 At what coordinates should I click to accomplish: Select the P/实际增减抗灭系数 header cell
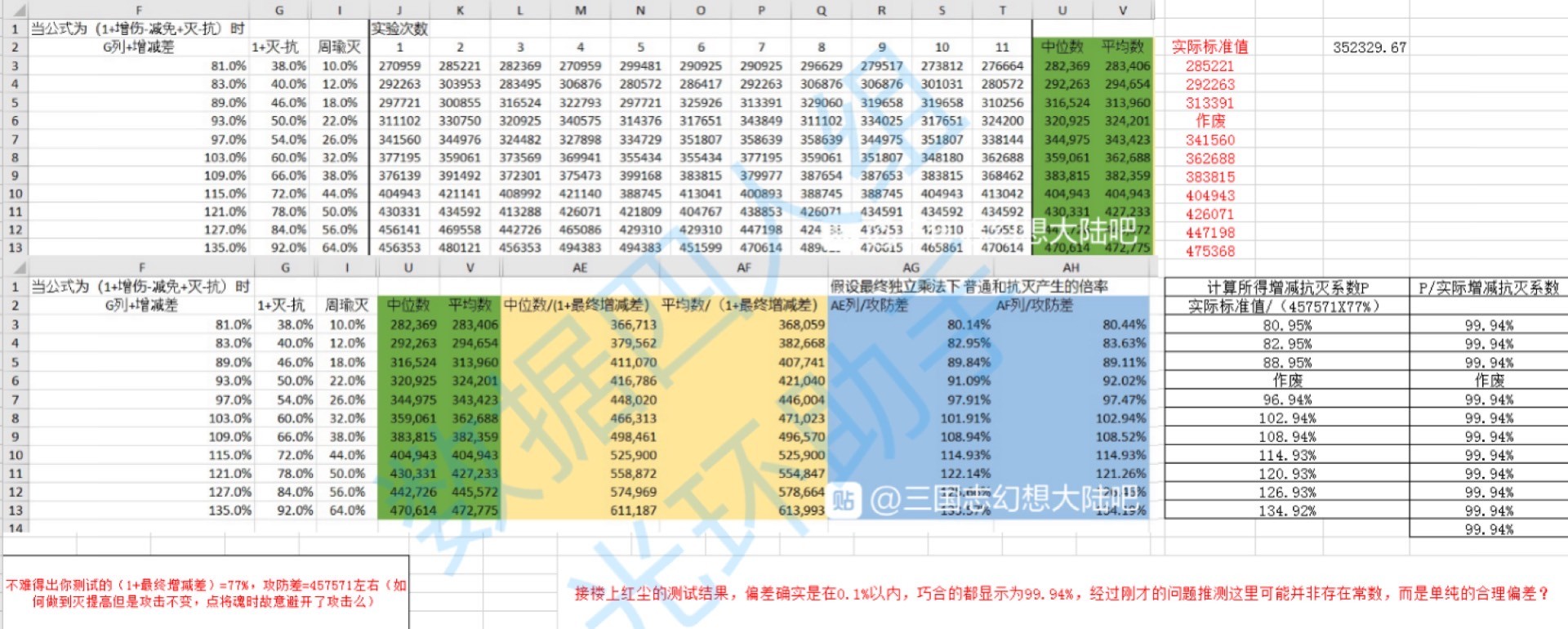[x=1488, y=288]
